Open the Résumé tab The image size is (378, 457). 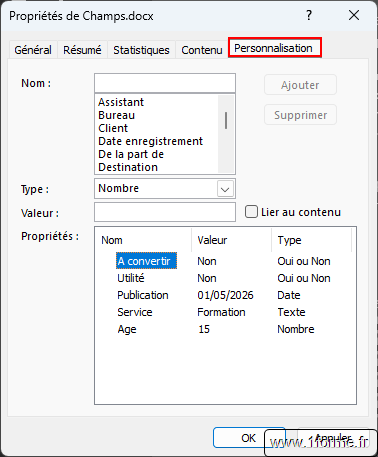click(x=82, y=50)
